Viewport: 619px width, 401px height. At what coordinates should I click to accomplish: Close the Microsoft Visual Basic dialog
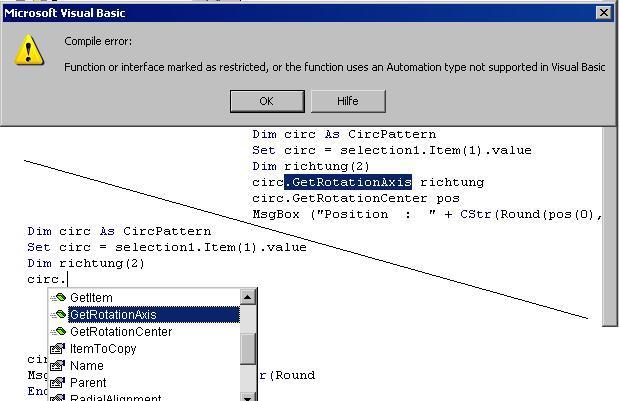[604, 13]
